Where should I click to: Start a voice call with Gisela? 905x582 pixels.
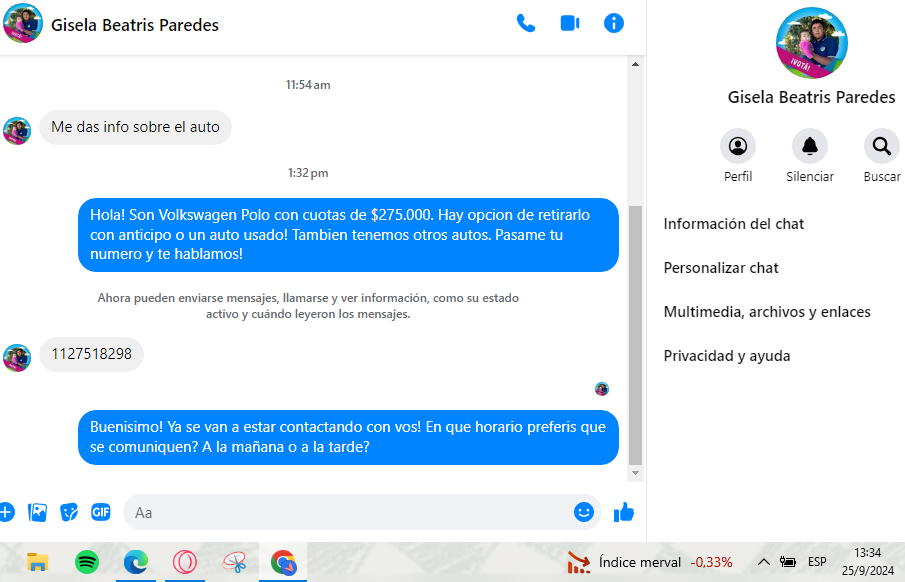click(x=526, y=24)
